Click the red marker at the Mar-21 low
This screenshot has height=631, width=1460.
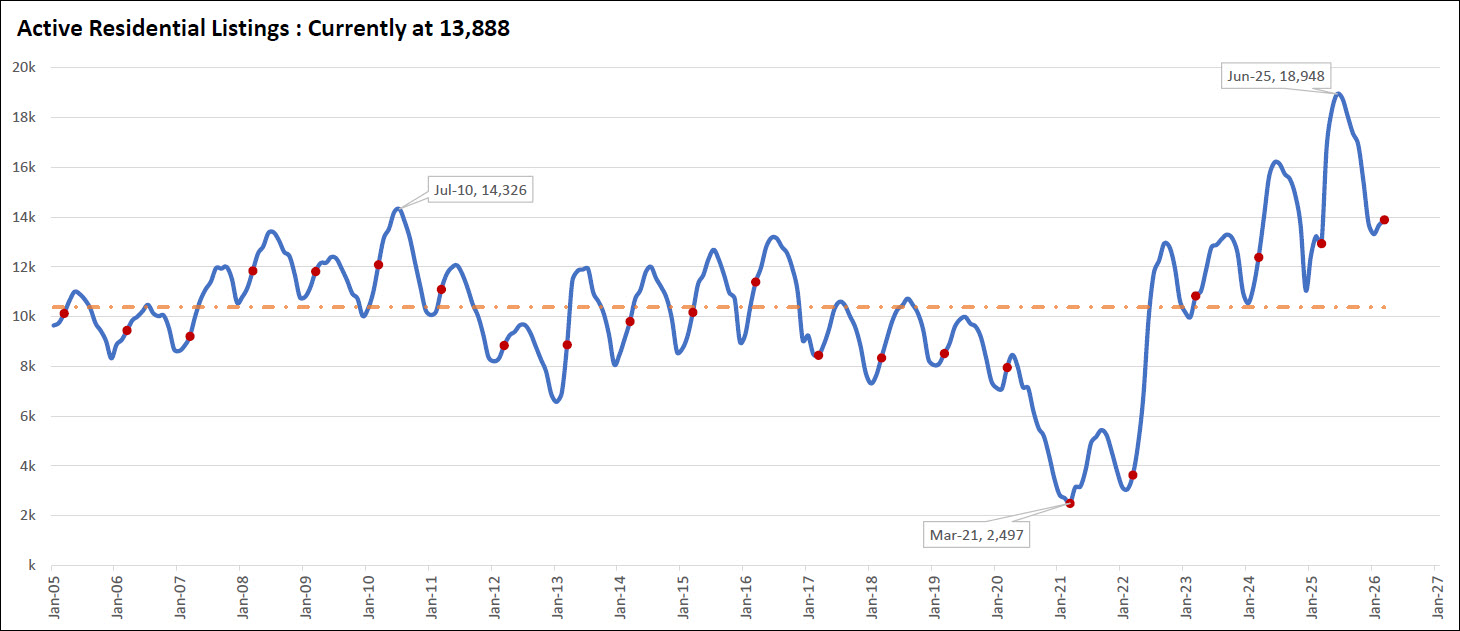[1070, 503]
